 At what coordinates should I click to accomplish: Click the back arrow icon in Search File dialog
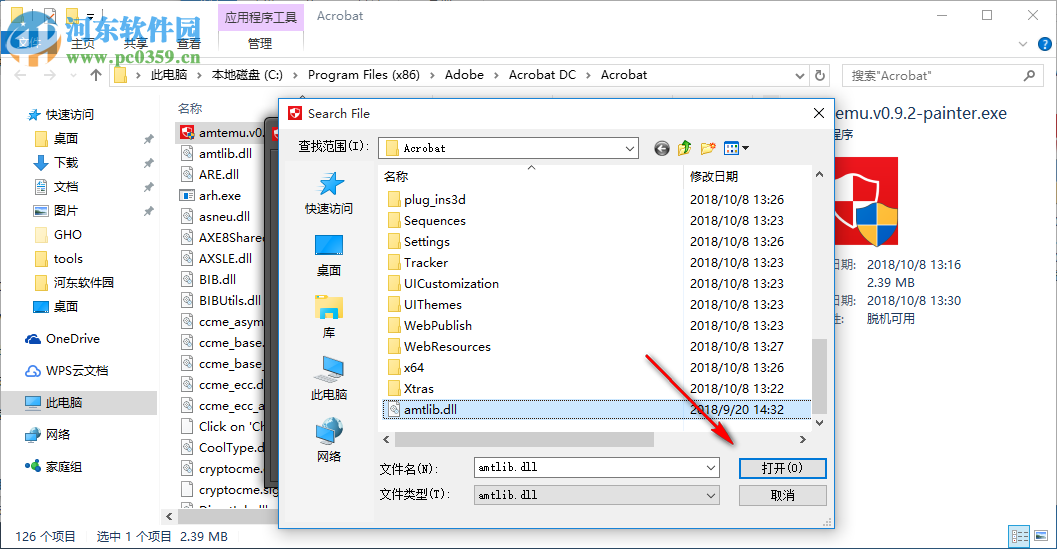(x=661, y=148)
